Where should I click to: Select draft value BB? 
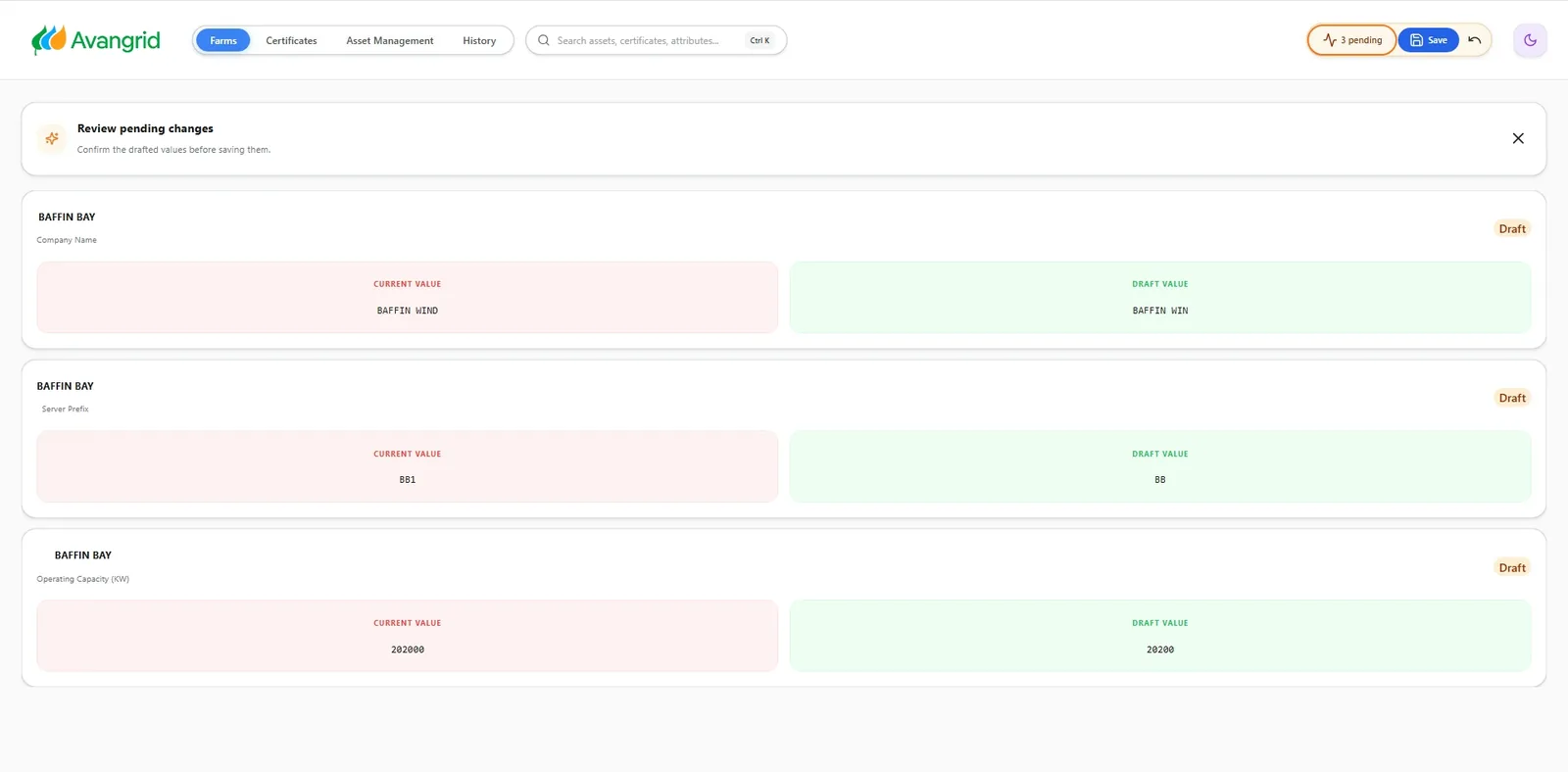pos(1160,480)
